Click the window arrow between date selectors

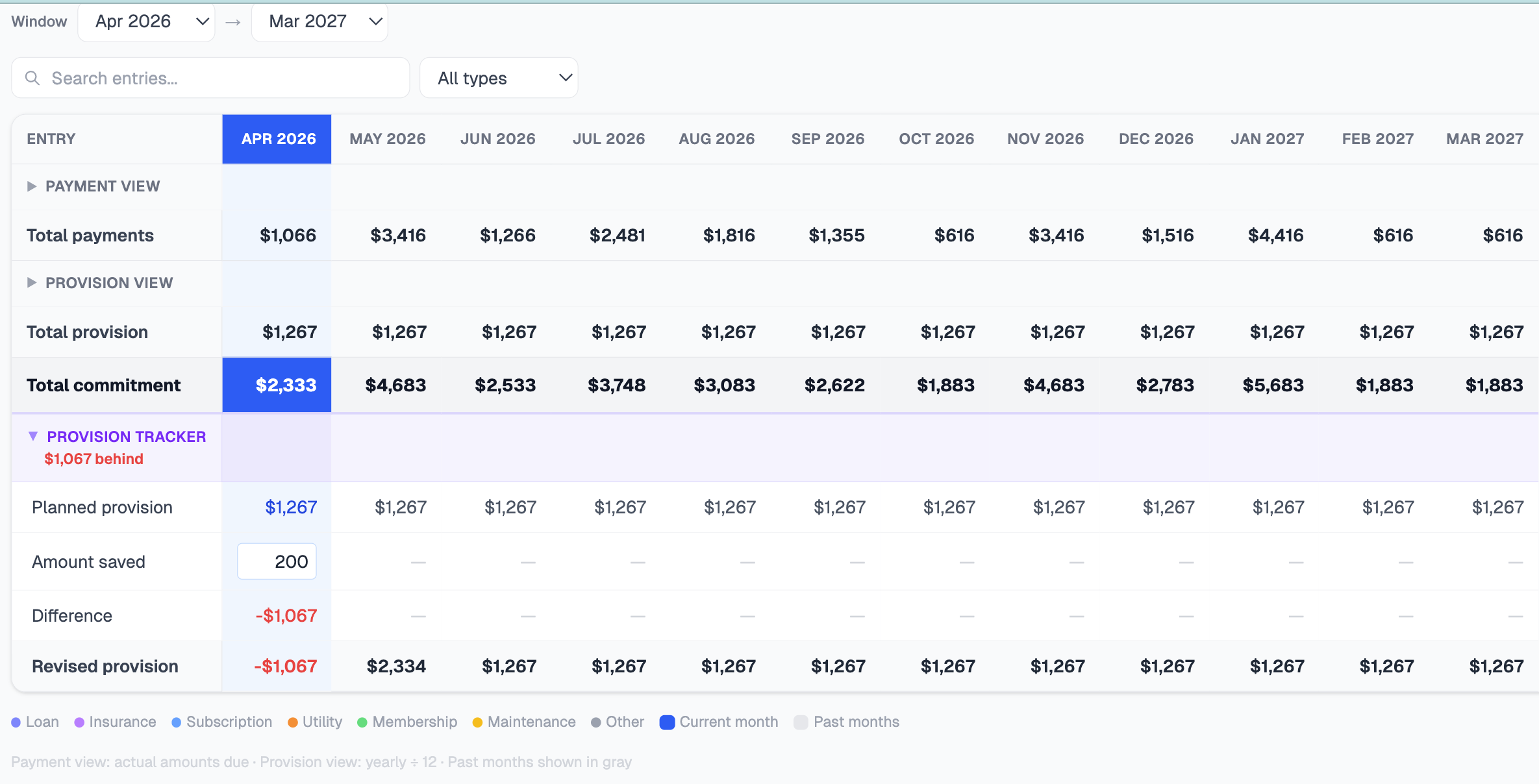[x=233, y=21]
